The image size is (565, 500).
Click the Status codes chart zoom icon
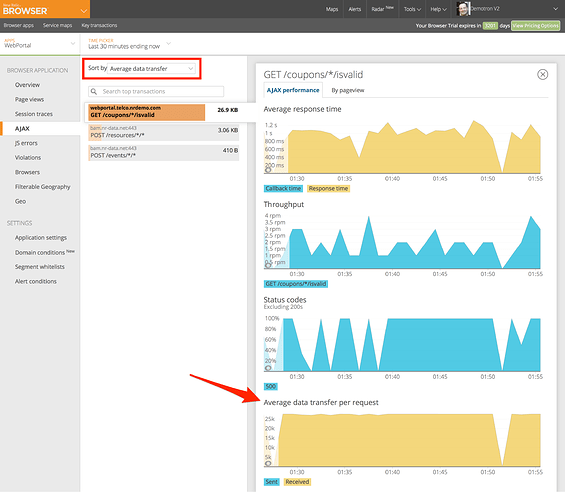268,368
